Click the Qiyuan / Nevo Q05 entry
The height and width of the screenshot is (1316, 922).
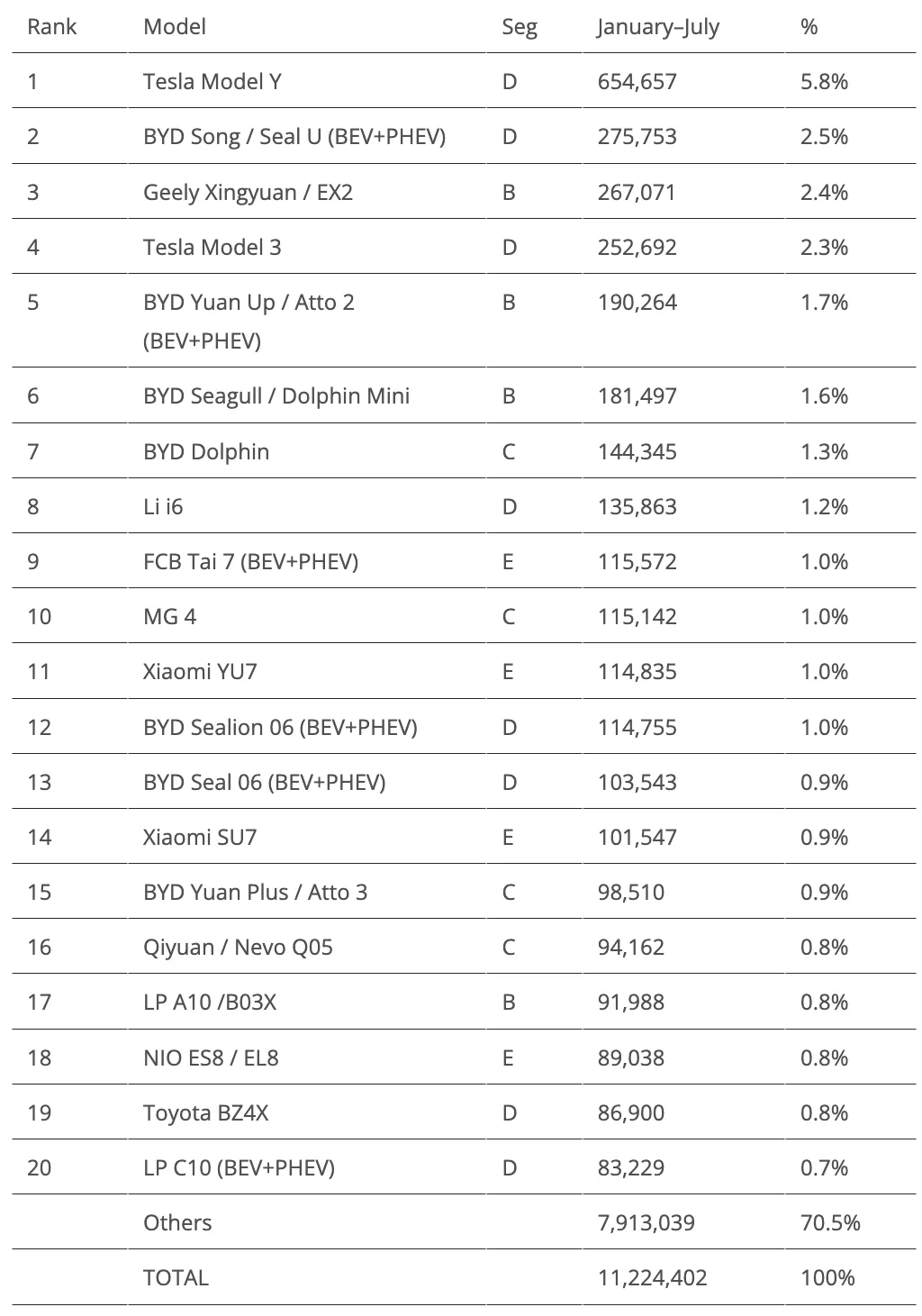238,948
